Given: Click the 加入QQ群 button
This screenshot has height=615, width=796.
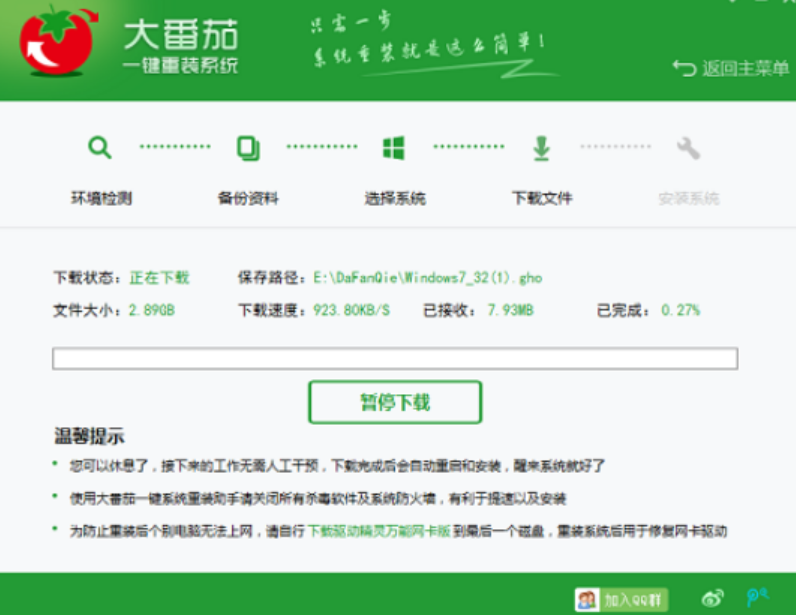Looking at the screenshot, I should click(x=621, y=600).
